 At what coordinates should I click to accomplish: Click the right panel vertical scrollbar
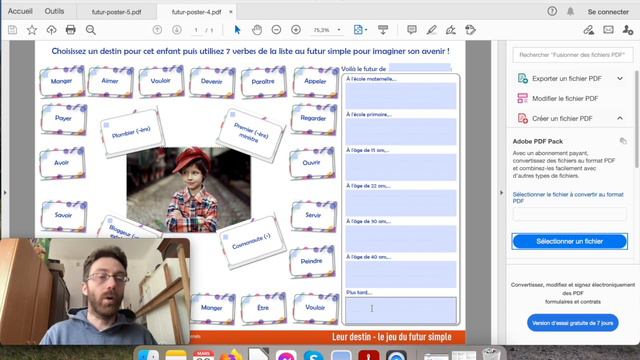click(x=637, y=119)
